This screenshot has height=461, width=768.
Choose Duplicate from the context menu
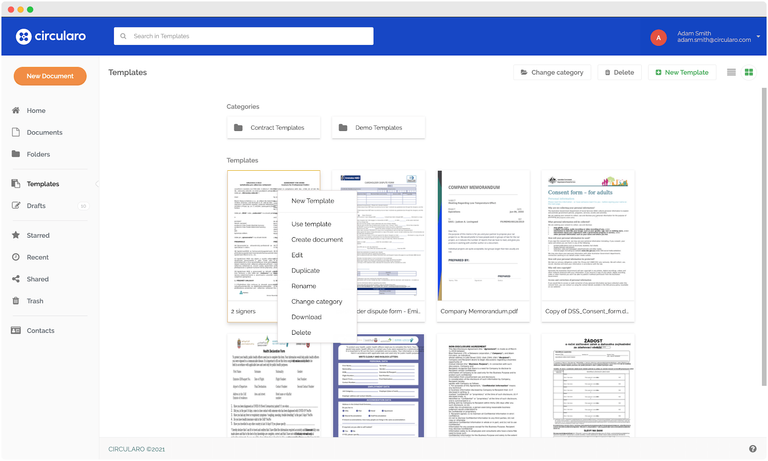pyautogui.click(x=305, y=270)
